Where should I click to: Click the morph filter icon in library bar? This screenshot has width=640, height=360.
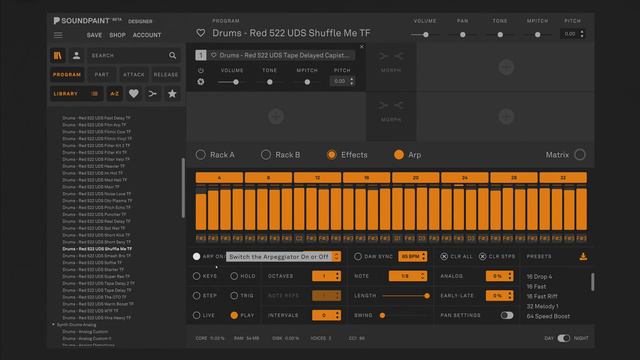pyautogui.click(x=153, y=94)
